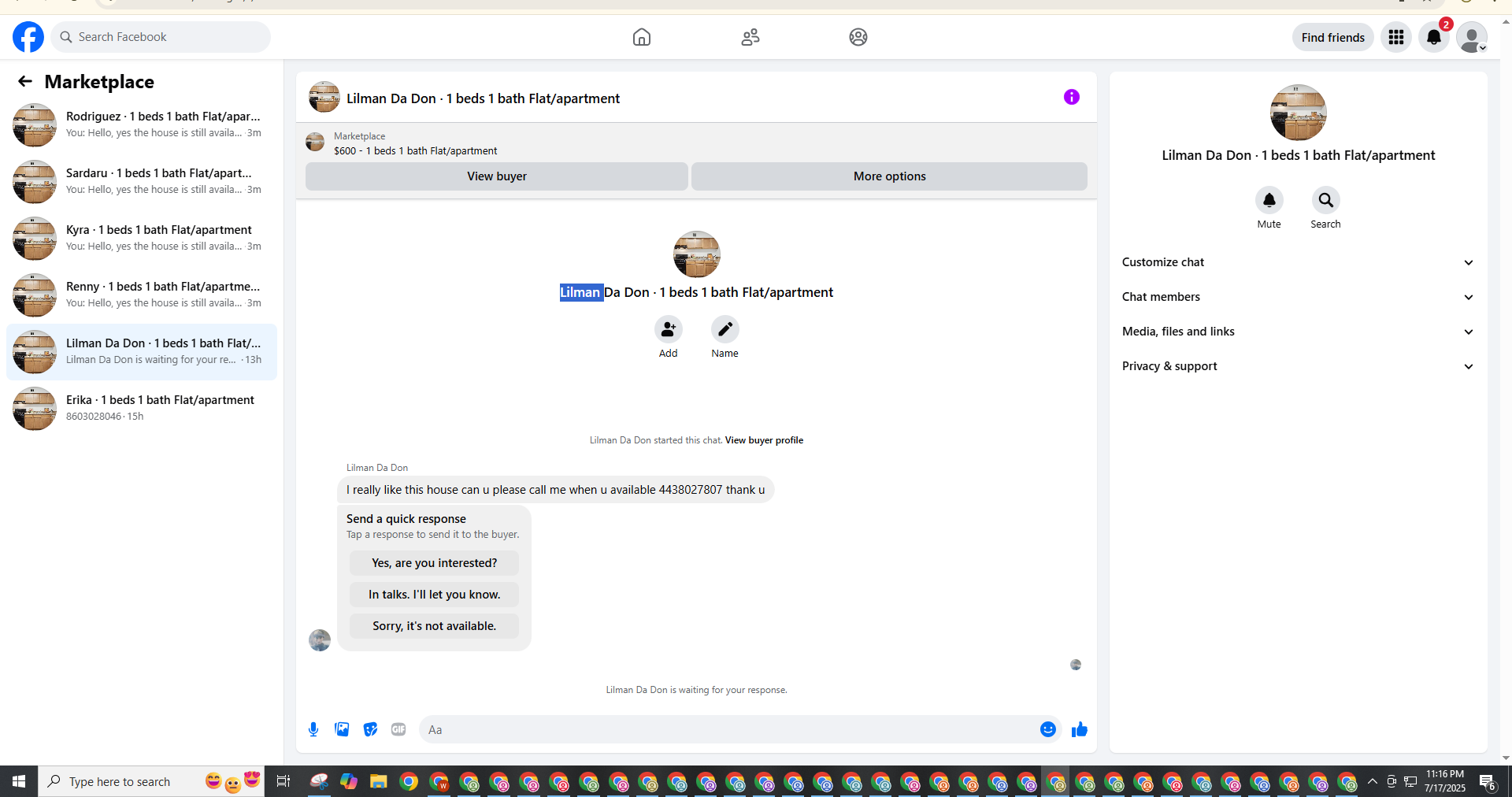
Task: Open the Rodriguez conversation
Action: pos(142,125)
